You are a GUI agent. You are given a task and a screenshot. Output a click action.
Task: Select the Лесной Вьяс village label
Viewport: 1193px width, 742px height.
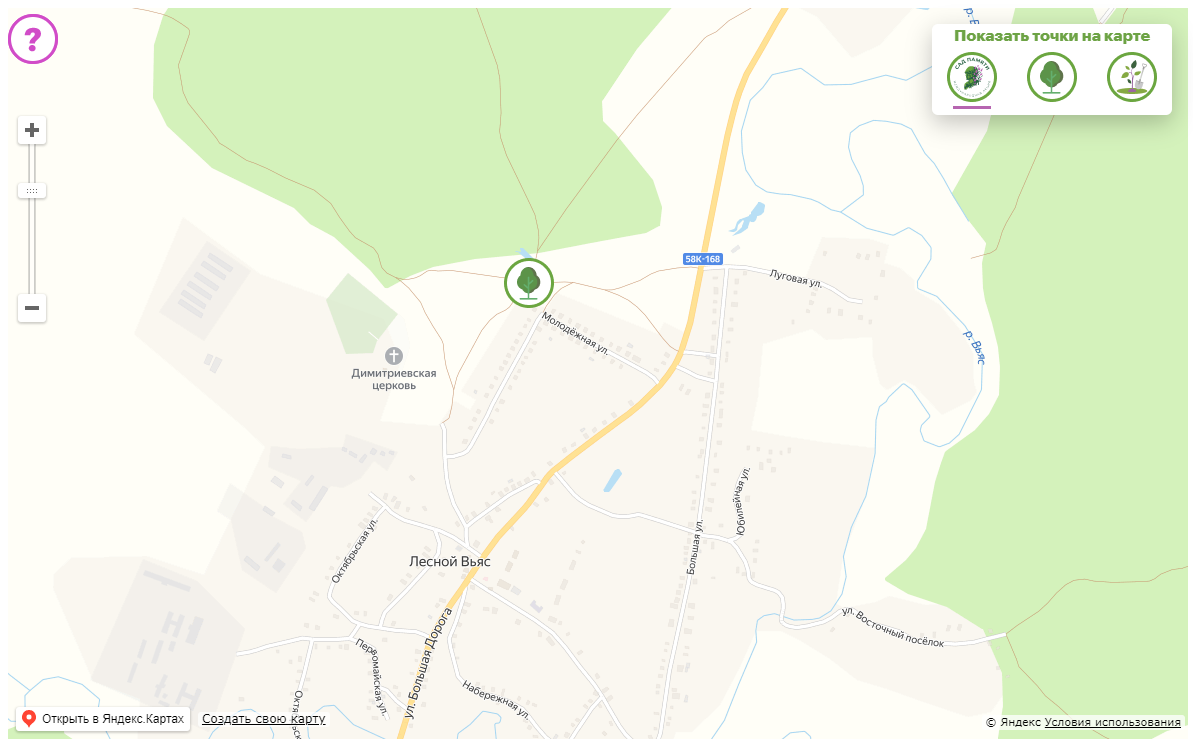(x=450, y=562)
